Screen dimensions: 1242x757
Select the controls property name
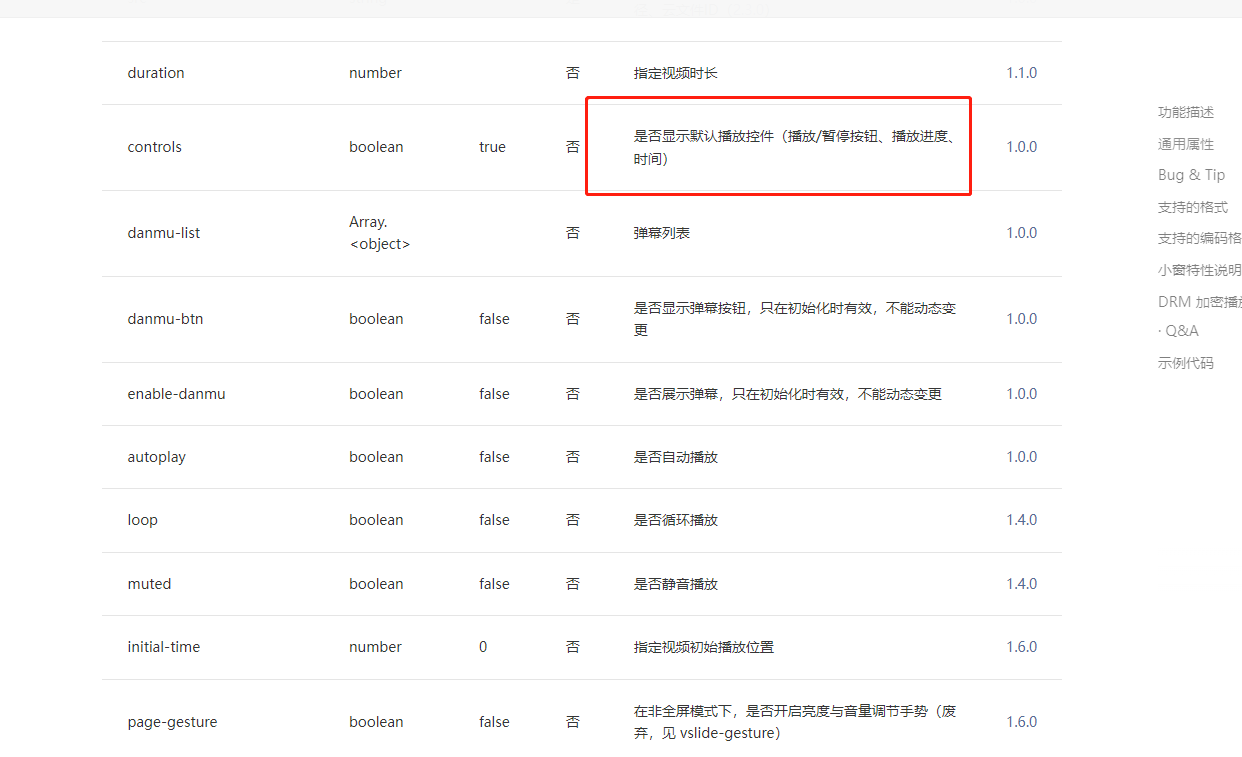point(155,147)
